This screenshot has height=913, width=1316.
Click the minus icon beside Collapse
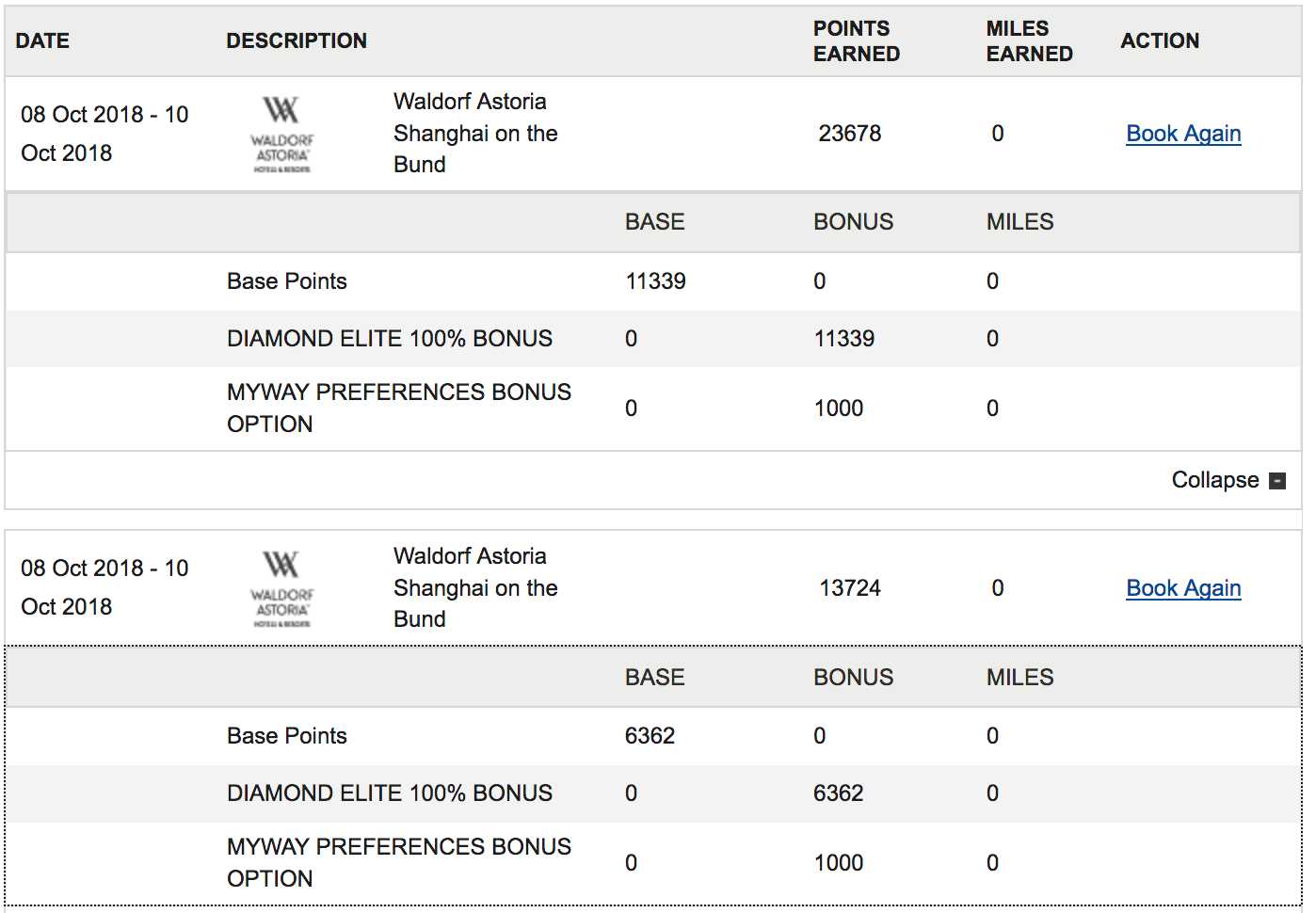(1277, 481)
